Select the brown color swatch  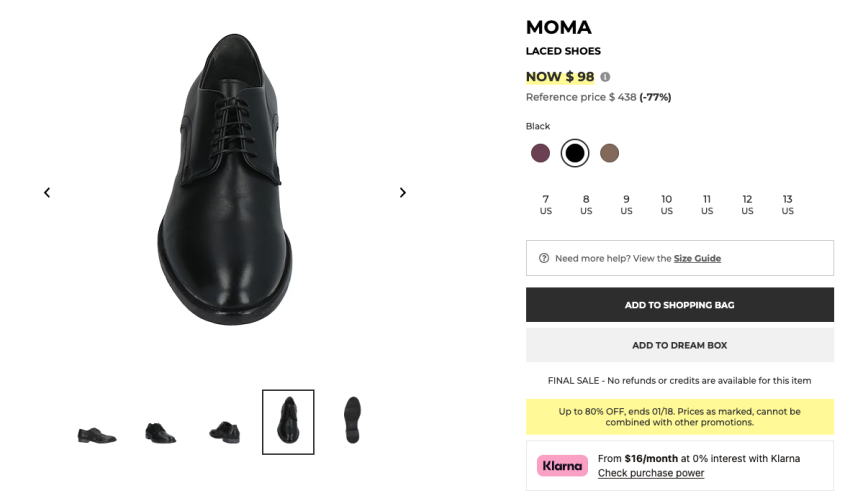click(x=609, y=153)
